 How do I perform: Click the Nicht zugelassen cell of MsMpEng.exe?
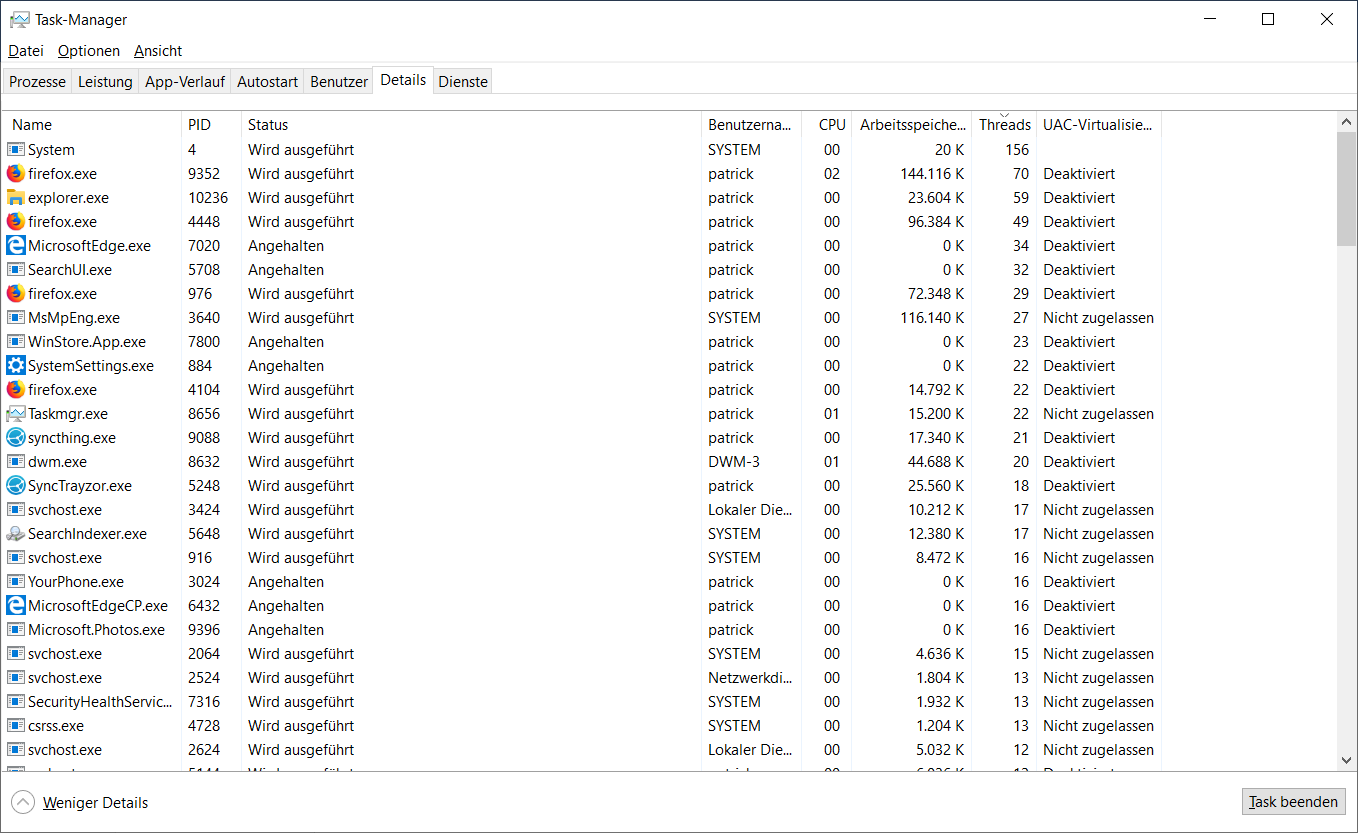tap(1098, 317)
